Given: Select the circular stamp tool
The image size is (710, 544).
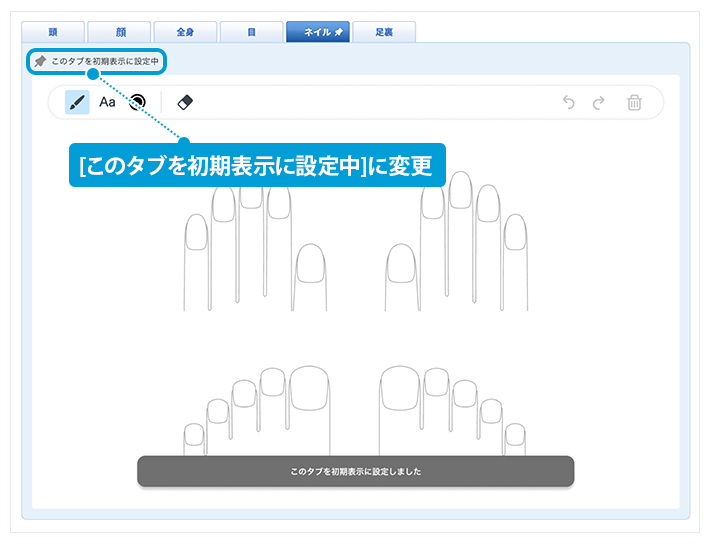Looking at the screenshot, I should [x=137, y=102].
